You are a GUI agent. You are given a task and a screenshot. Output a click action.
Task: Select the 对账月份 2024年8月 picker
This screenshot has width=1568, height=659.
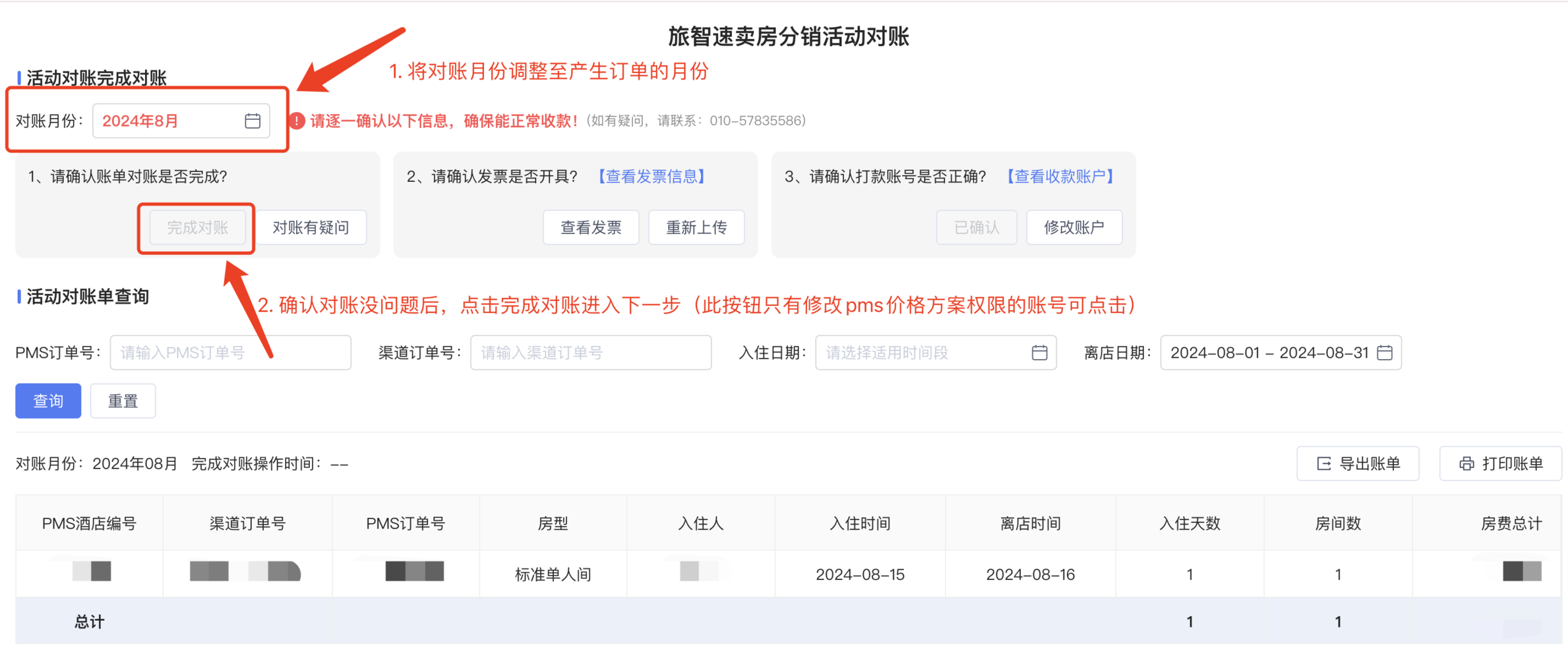[181, 121]
